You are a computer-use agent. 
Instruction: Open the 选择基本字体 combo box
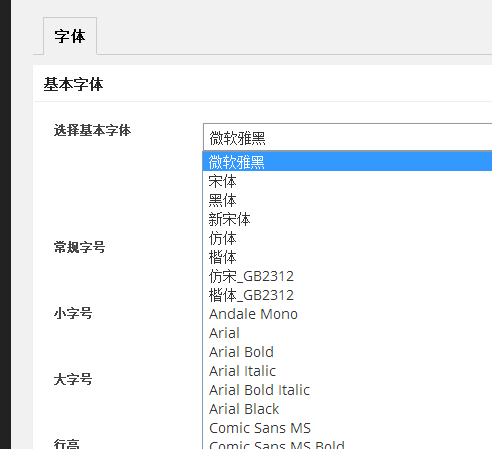tap(347, 137)
